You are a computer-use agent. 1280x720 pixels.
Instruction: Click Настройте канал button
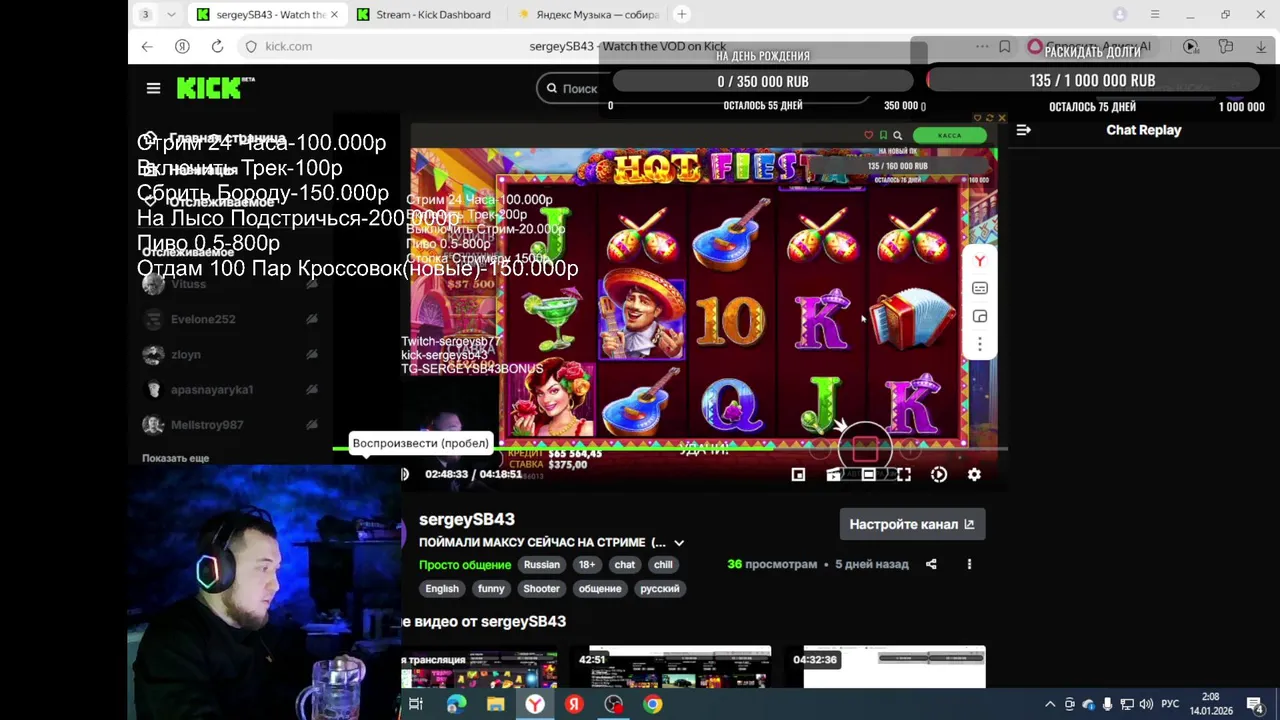point(912,524)
